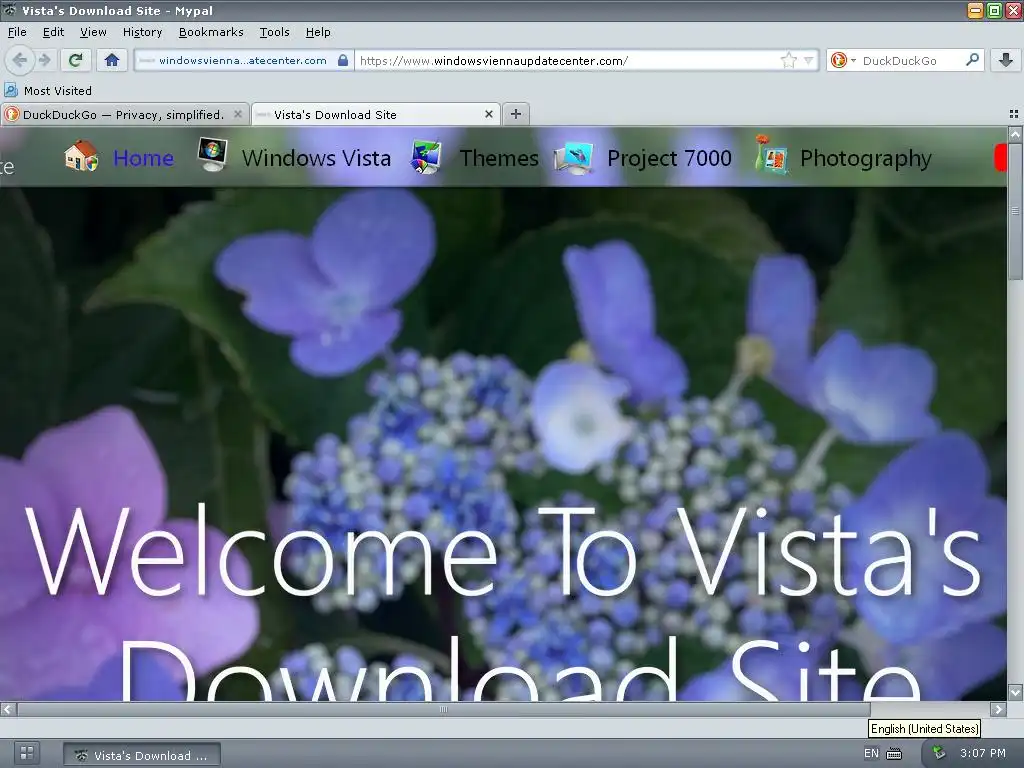Click the house icon beside Home
Viewport: 1024px width, 768px height.
(82, 157)
